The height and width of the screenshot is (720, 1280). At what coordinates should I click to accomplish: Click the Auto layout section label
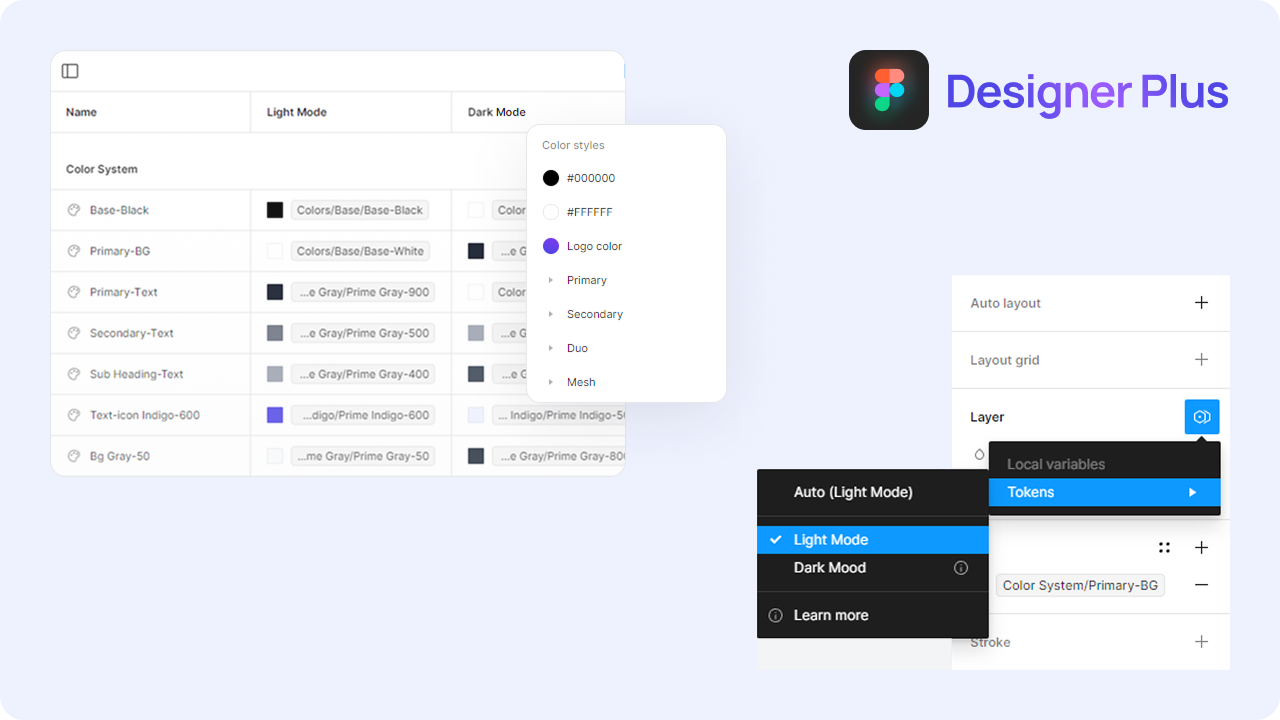[x=1005, y=303]
